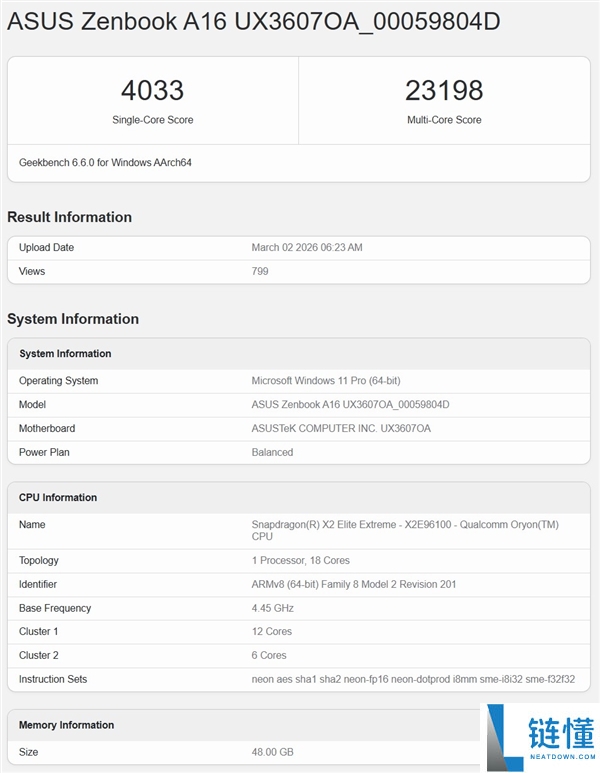Select the Model value ASUS Zenbook A16 UX3607OA_00059804D

[x=350, y=405]
